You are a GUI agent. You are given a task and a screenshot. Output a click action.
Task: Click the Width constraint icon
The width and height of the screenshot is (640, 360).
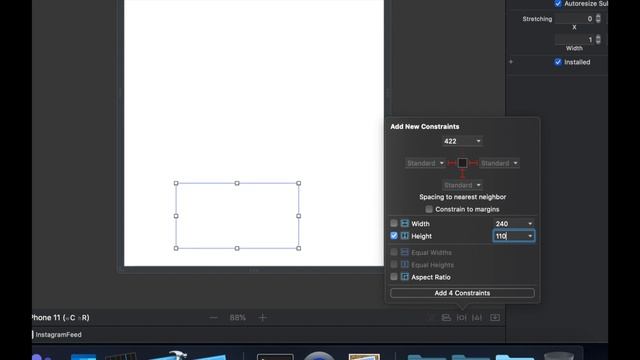point(404,223)
